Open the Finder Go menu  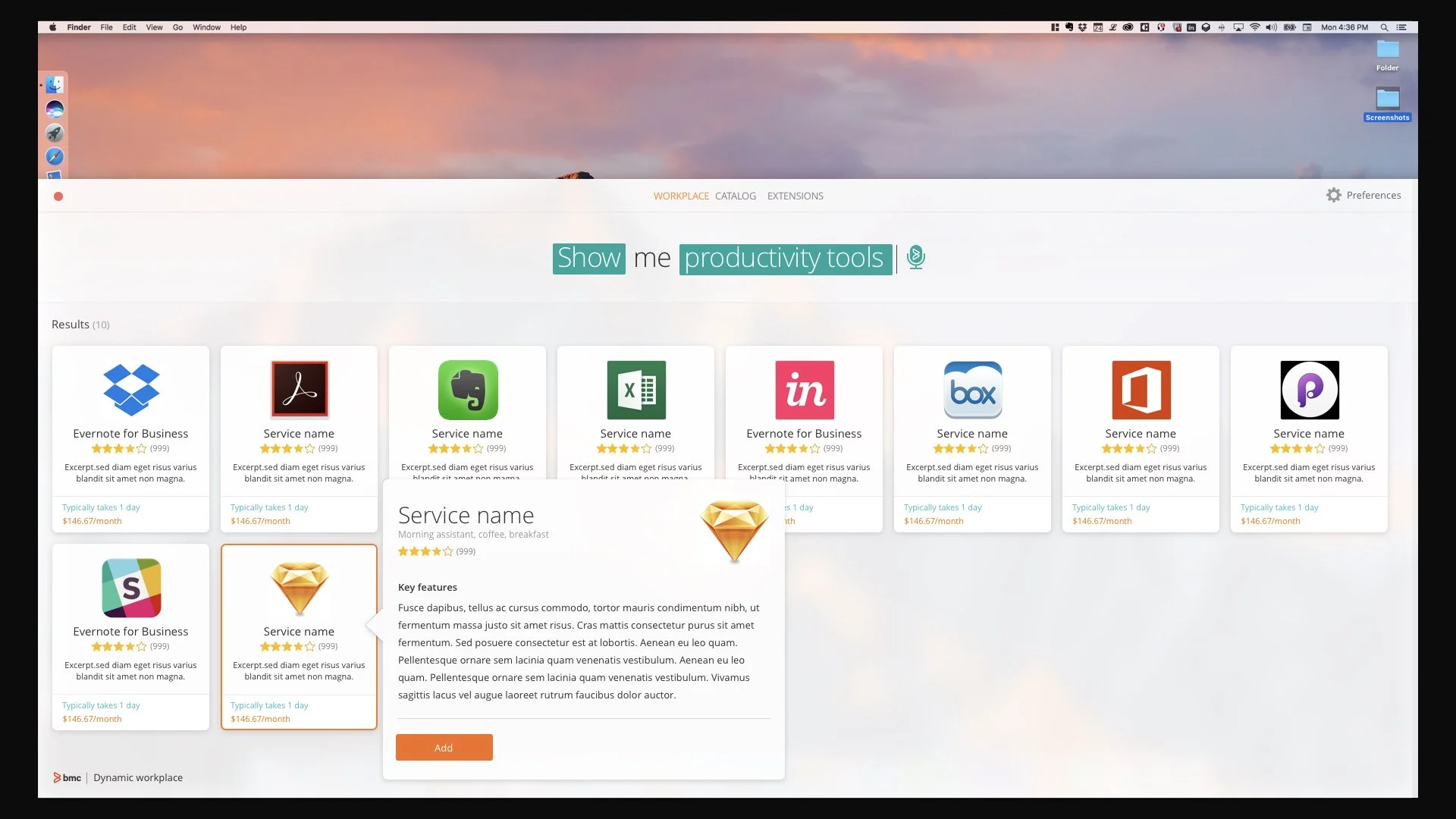tap(177, 27)
